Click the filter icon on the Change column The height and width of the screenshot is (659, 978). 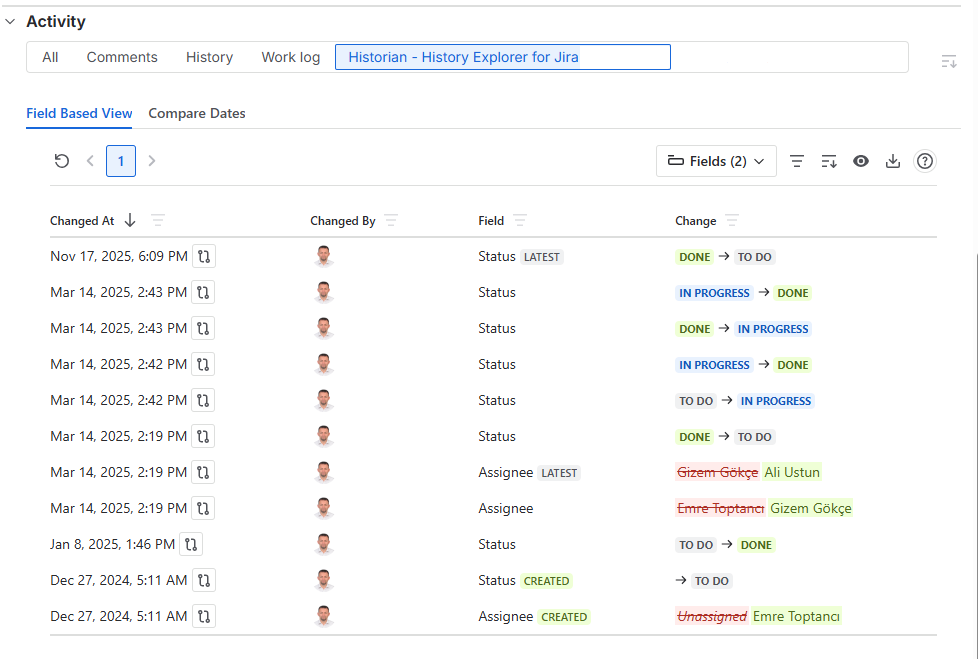coord(734,220)
